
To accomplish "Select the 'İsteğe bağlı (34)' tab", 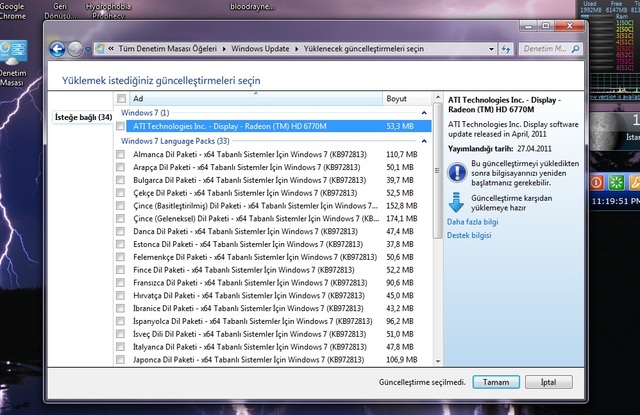I will click(83, 117).
